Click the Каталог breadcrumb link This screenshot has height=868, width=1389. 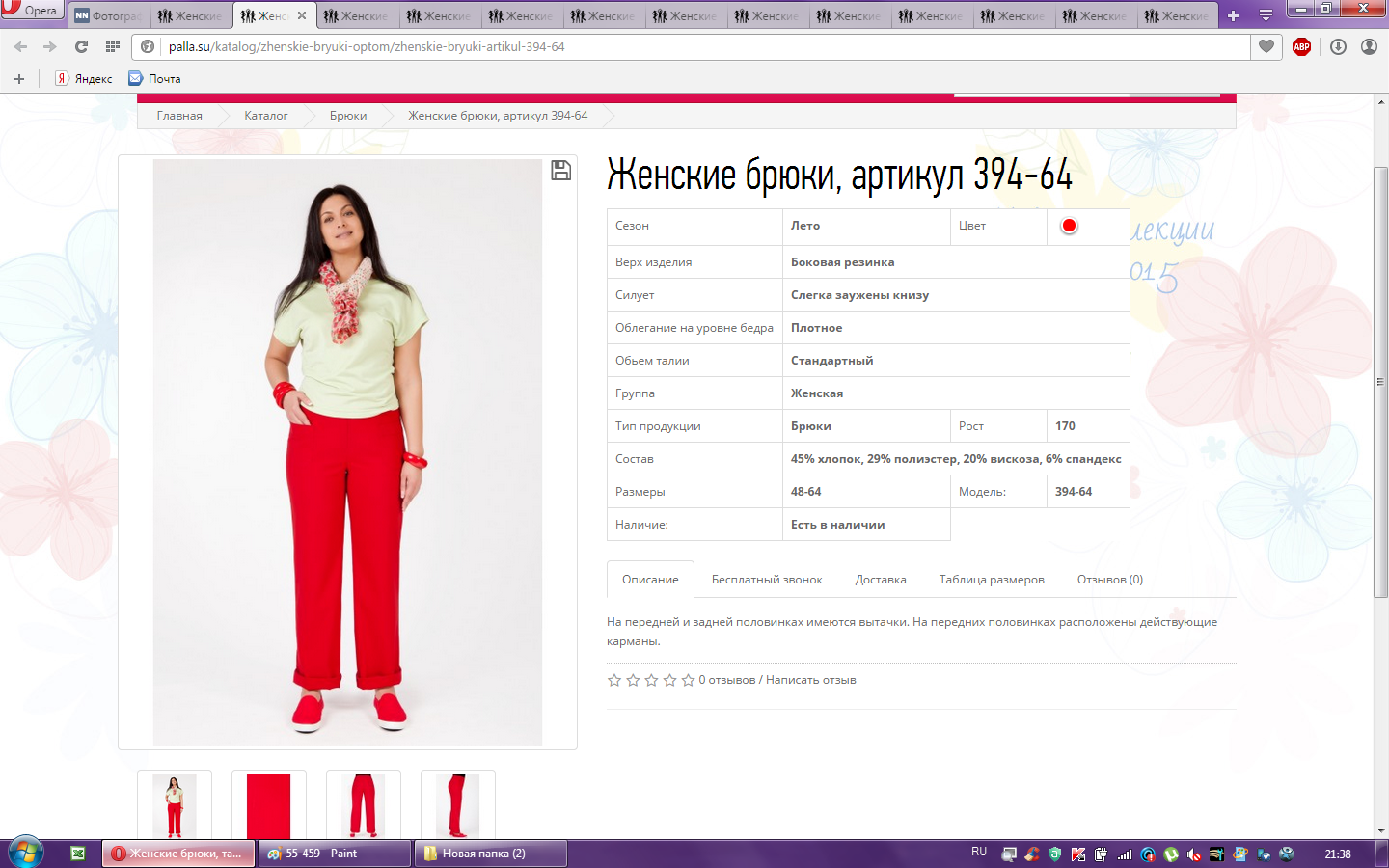[265, 116]
